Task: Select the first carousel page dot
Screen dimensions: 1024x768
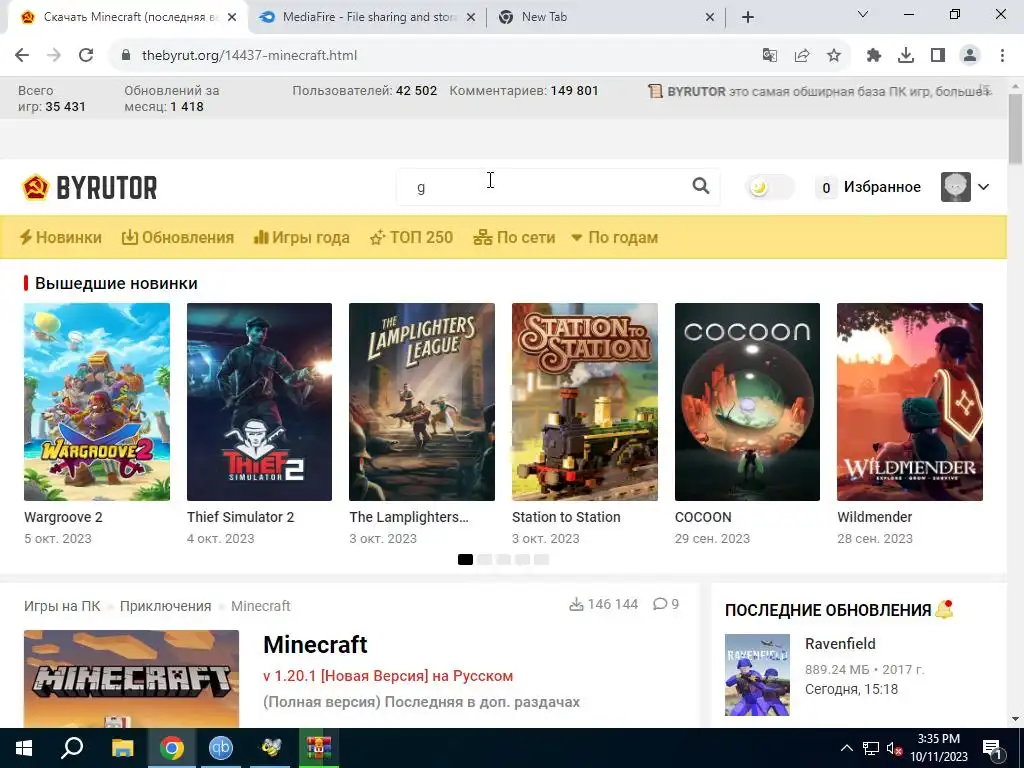Action: [465, 560]
